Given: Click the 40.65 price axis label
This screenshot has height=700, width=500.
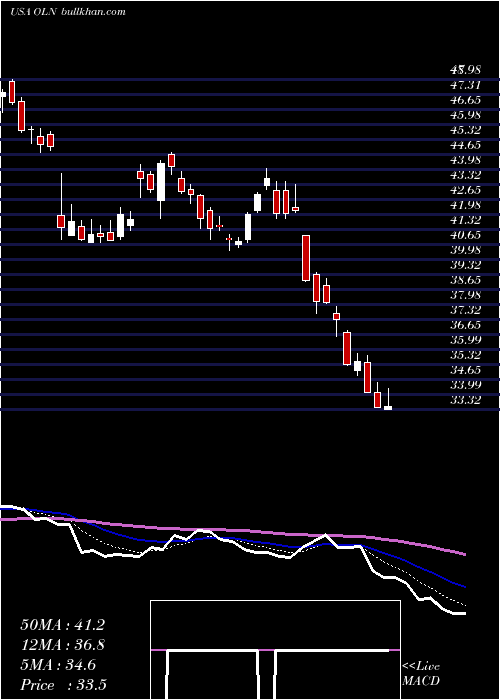Looking at the screenshot, I should (466, 235).
